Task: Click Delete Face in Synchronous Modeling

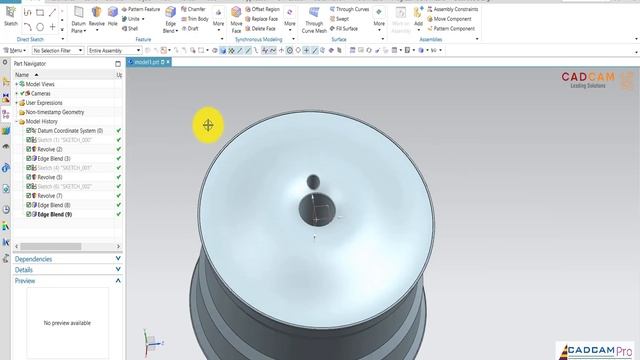Action: tap(260, 29)
